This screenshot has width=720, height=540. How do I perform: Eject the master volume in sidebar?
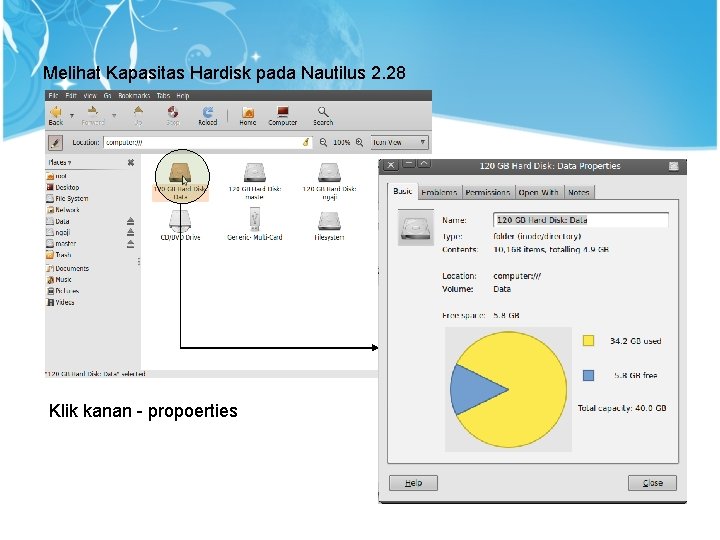tap(130, 244)
